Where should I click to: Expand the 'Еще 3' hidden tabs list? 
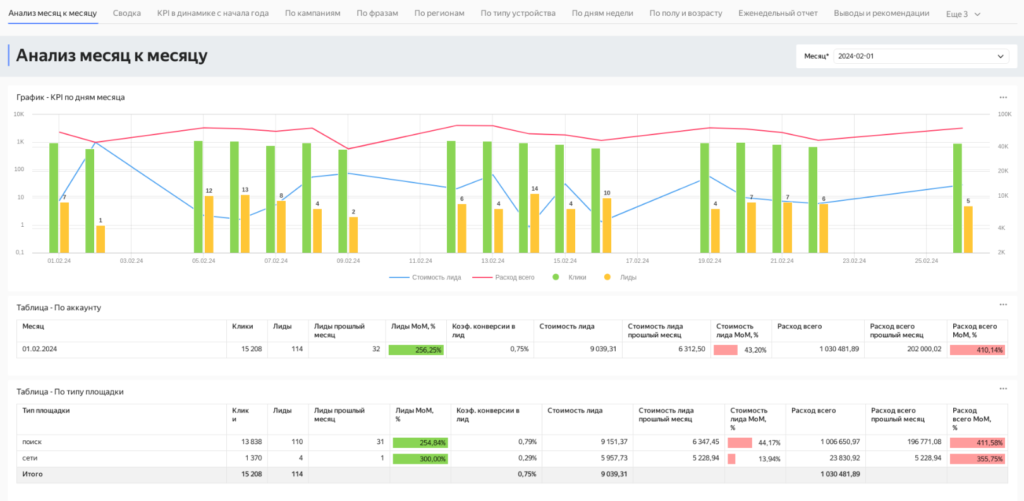click(x=965, y=13)
